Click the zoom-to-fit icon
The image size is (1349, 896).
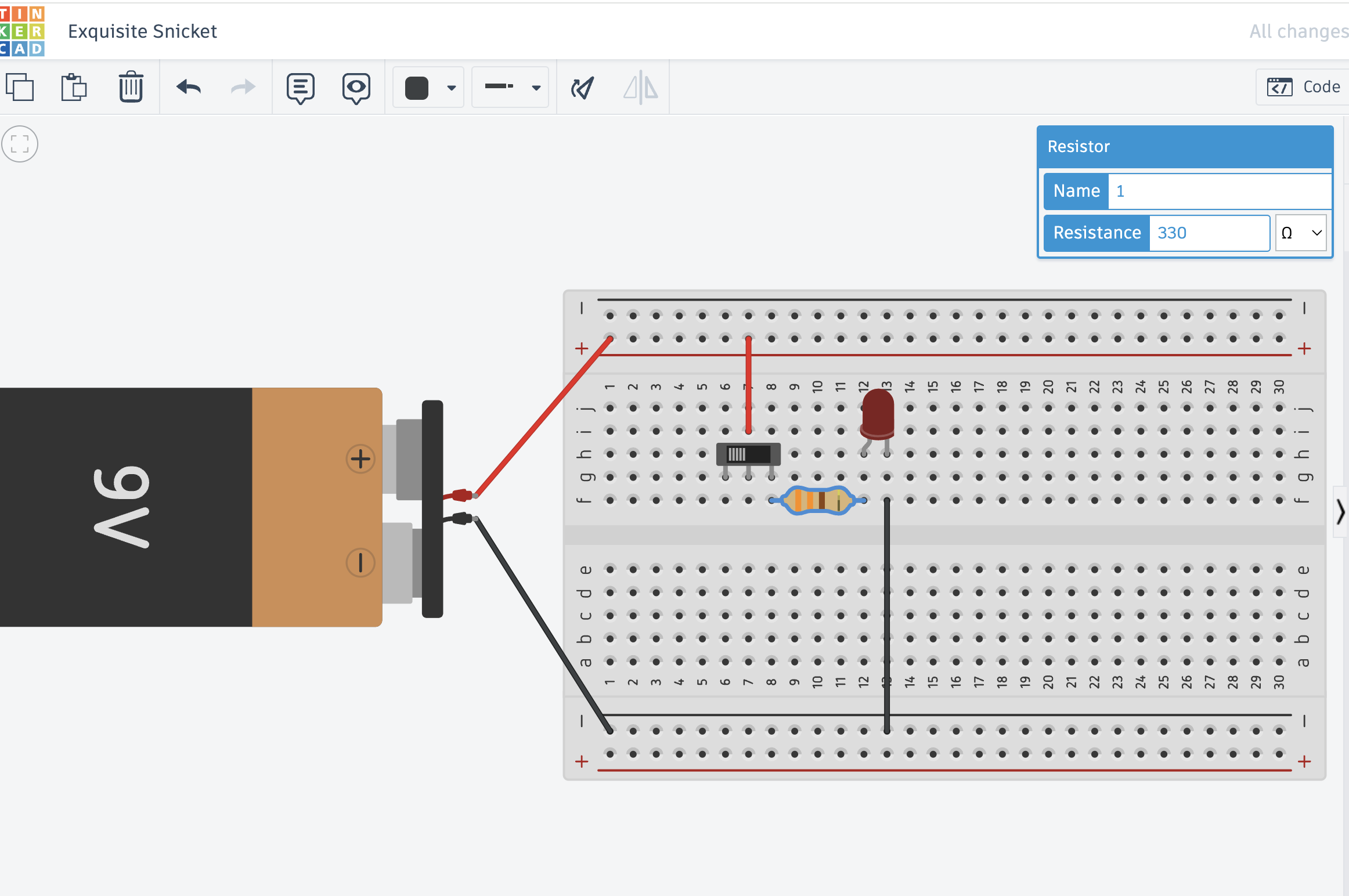click(x=20, y=144)
